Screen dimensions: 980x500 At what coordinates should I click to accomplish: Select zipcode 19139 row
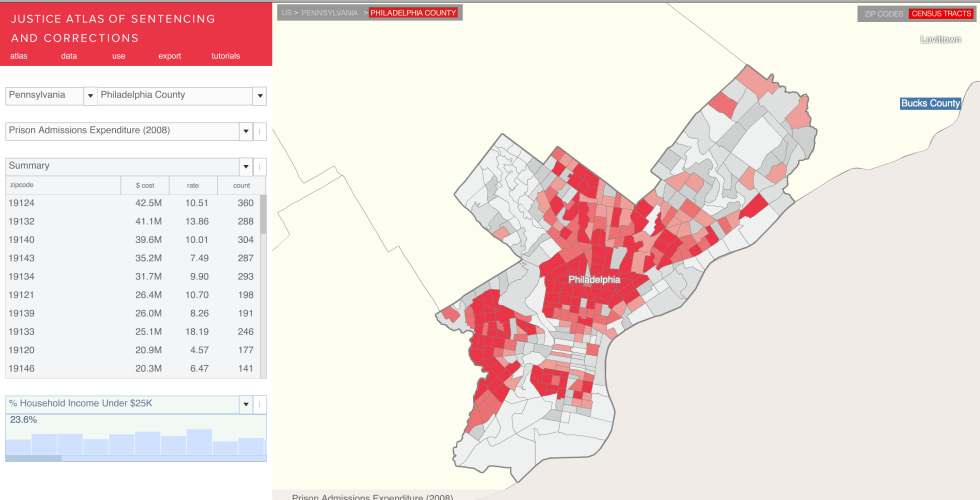click(x=132, y=314)
